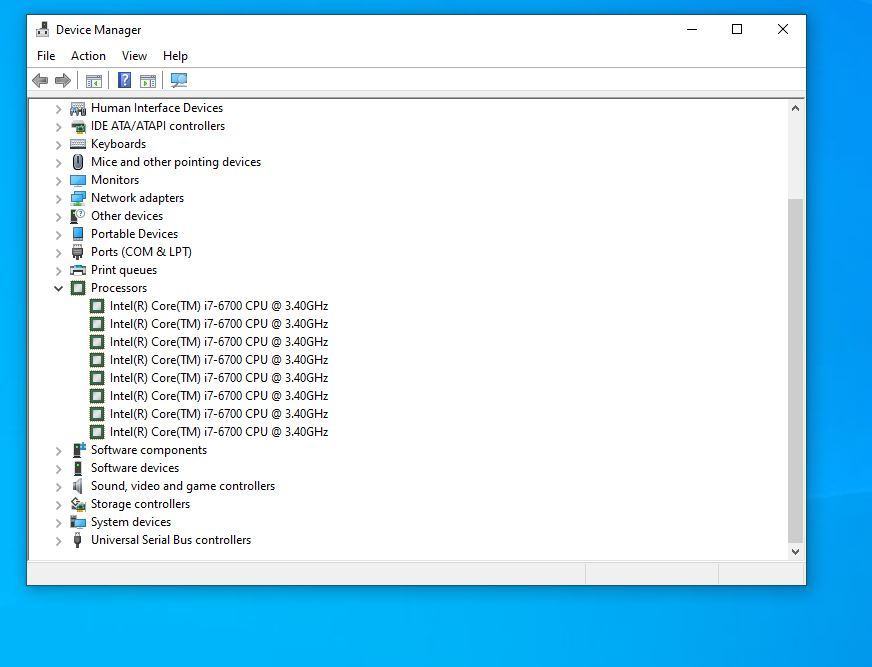Click the Back arrow toolbar icon
The height and width of the screenshot is (667, 872).
[40, 81]
